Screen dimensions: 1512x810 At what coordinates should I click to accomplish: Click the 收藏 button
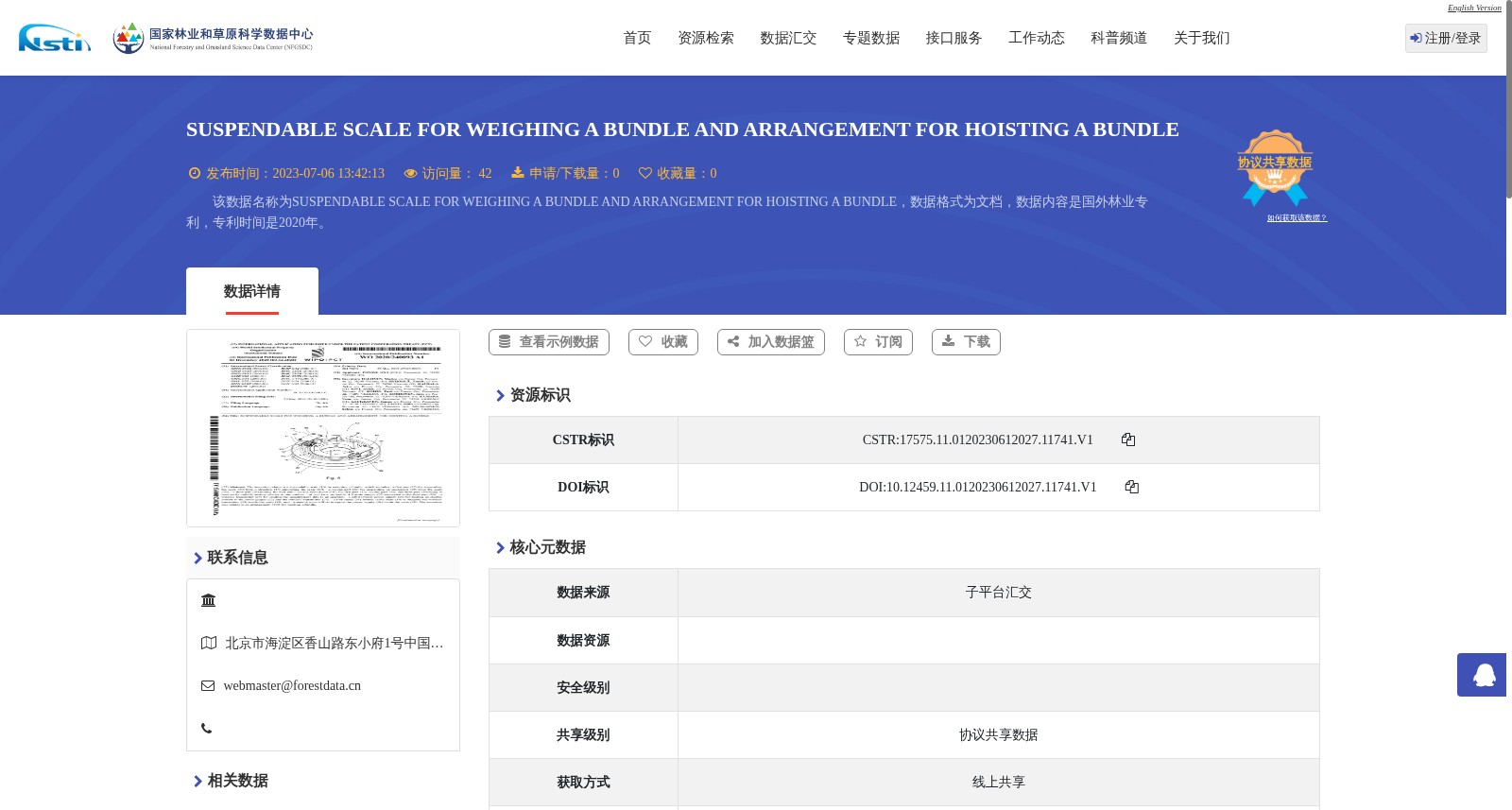coord(663,342)
